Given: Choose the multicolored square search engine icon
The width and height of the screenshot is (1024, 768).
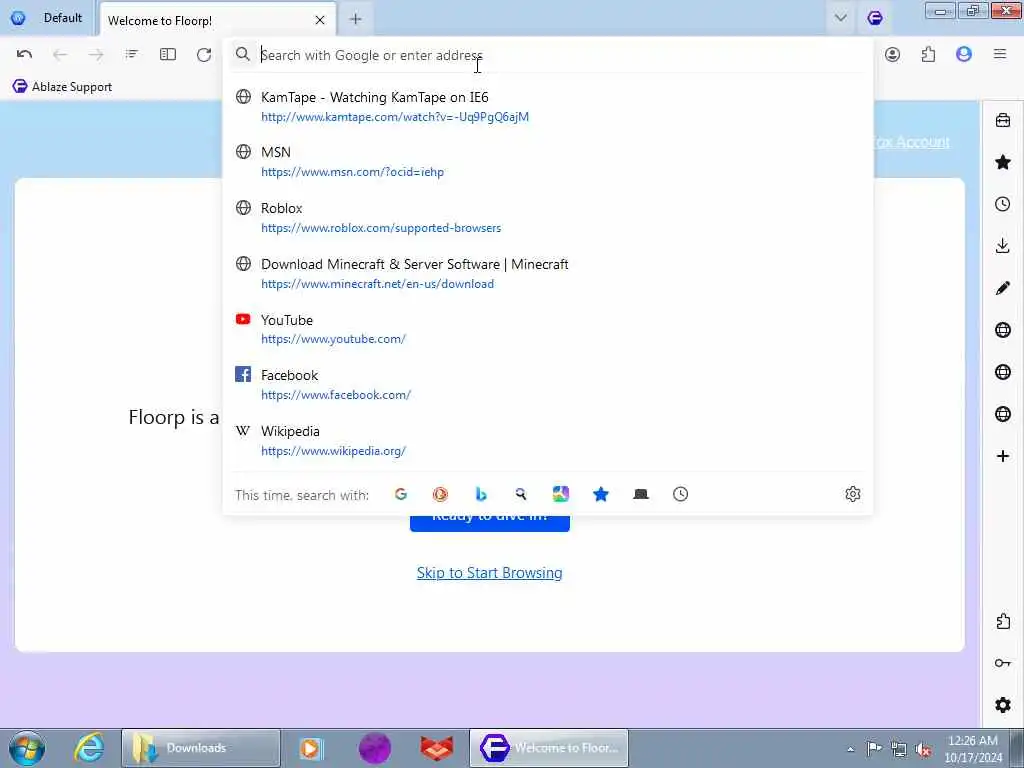Looking at the screenshot, I should (561, 494).
